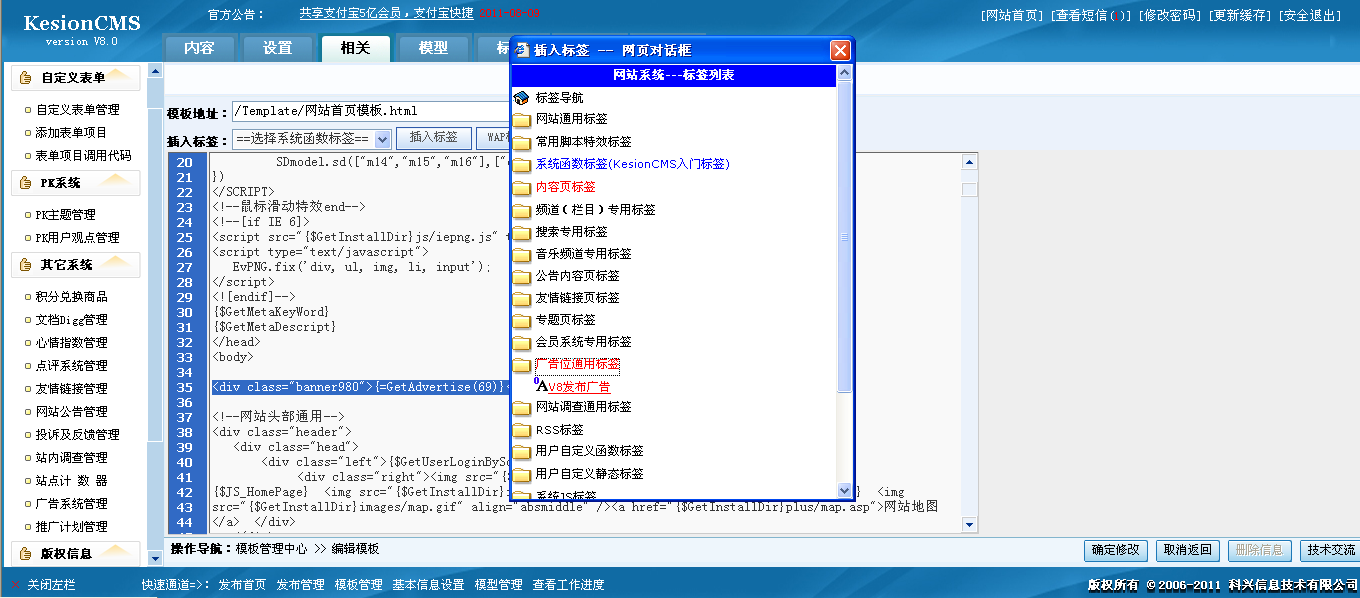Viewport: 1360px width, 598px height.
Task: Collapse the 广告位通用标签 tree folder
Action: [x=577, y=365]
